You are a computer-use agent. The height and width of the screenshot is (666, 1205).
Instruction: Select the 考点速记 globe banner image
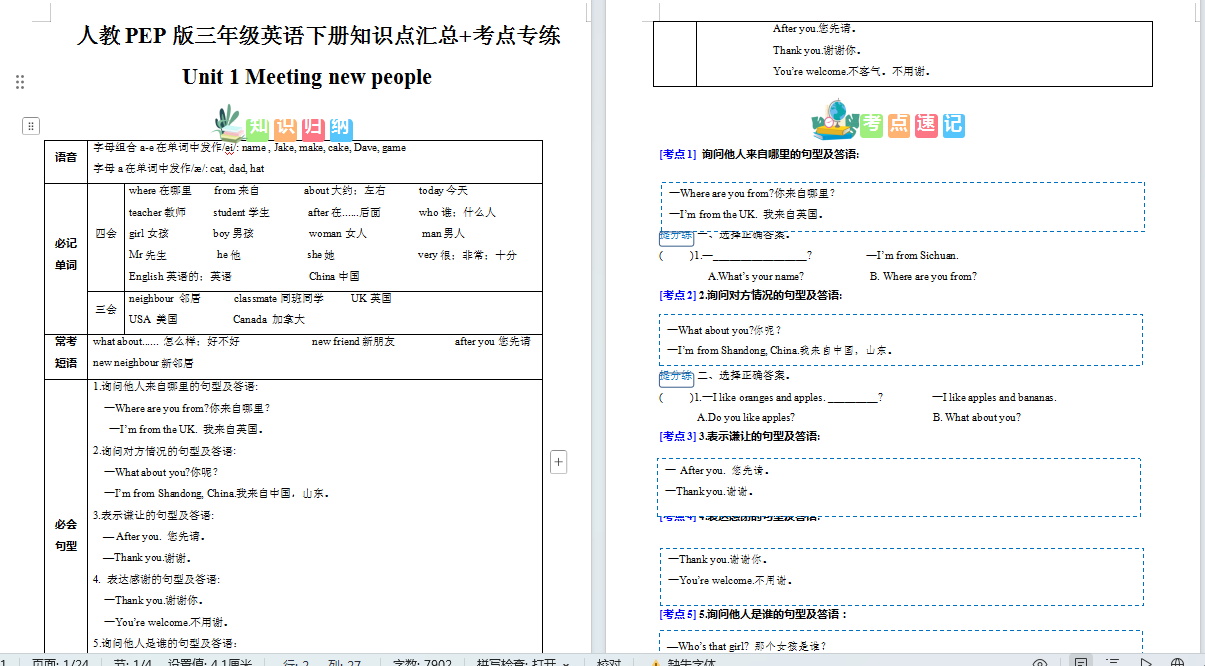888,121
